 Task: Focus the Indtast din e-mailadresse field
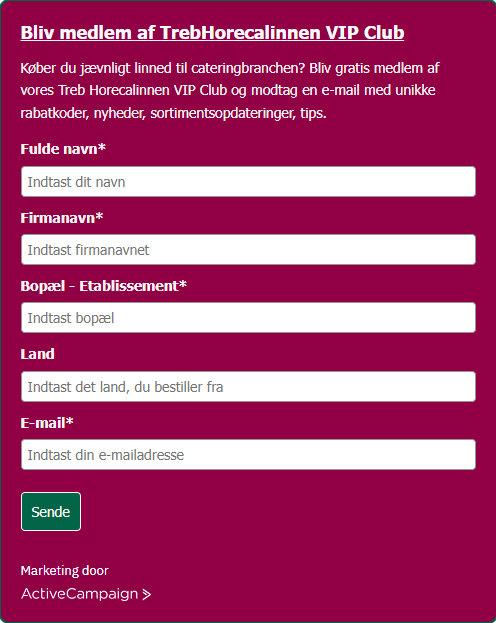tap(248, 455)
